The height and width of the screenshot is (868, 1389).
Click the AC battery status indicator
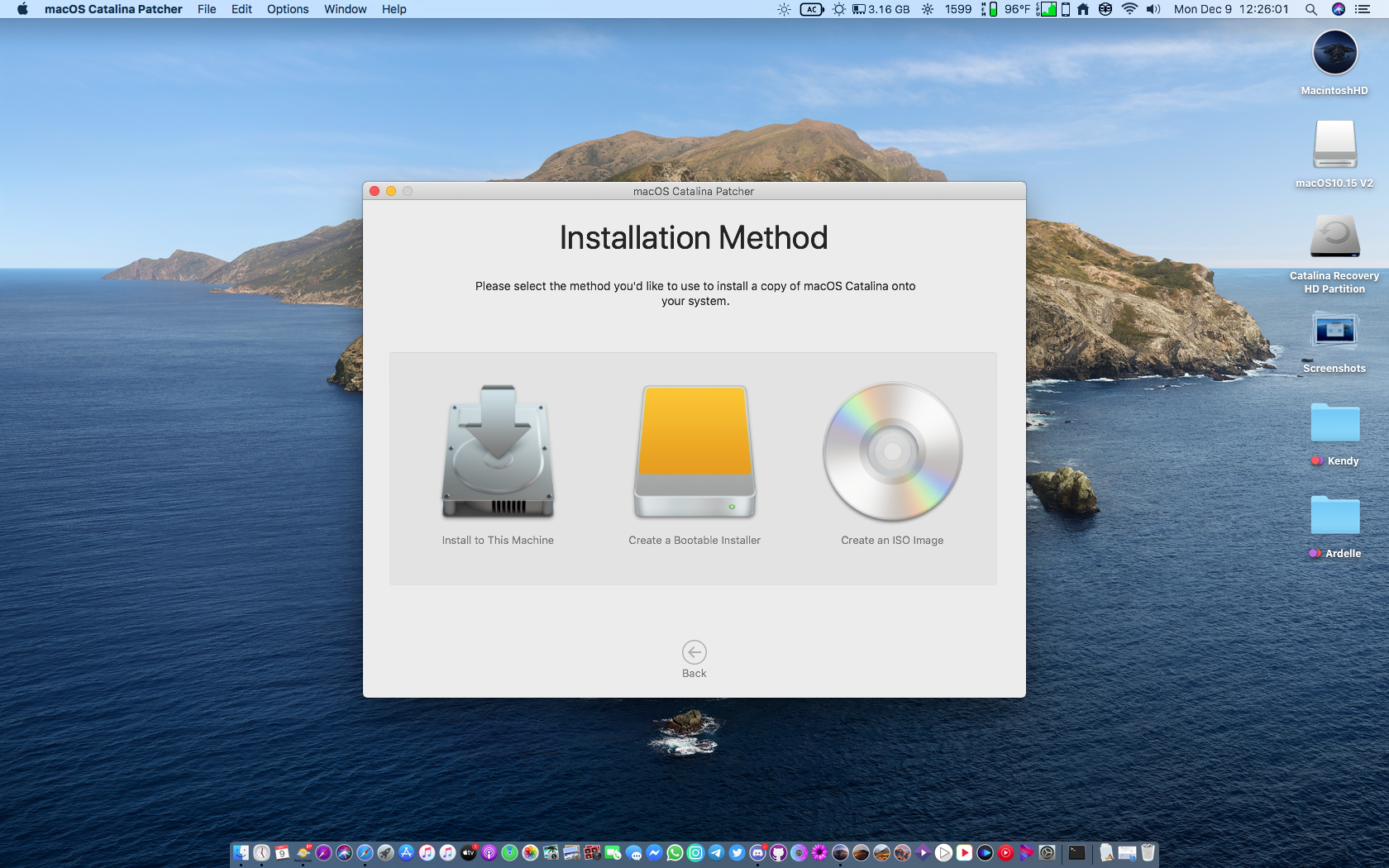point(812,9)
